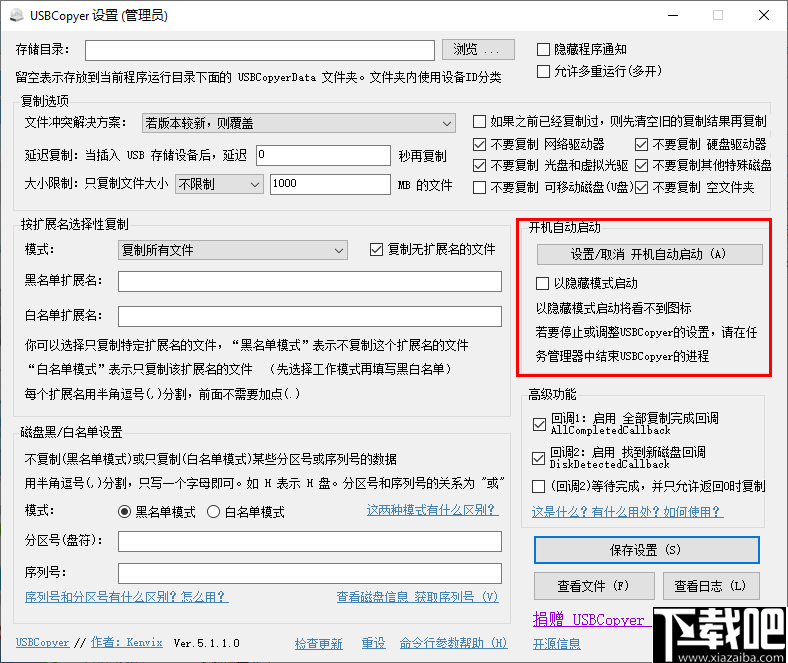The image size is (788, 663).
Task: Click the 浏览 browse button
Action: click(478, 49)
